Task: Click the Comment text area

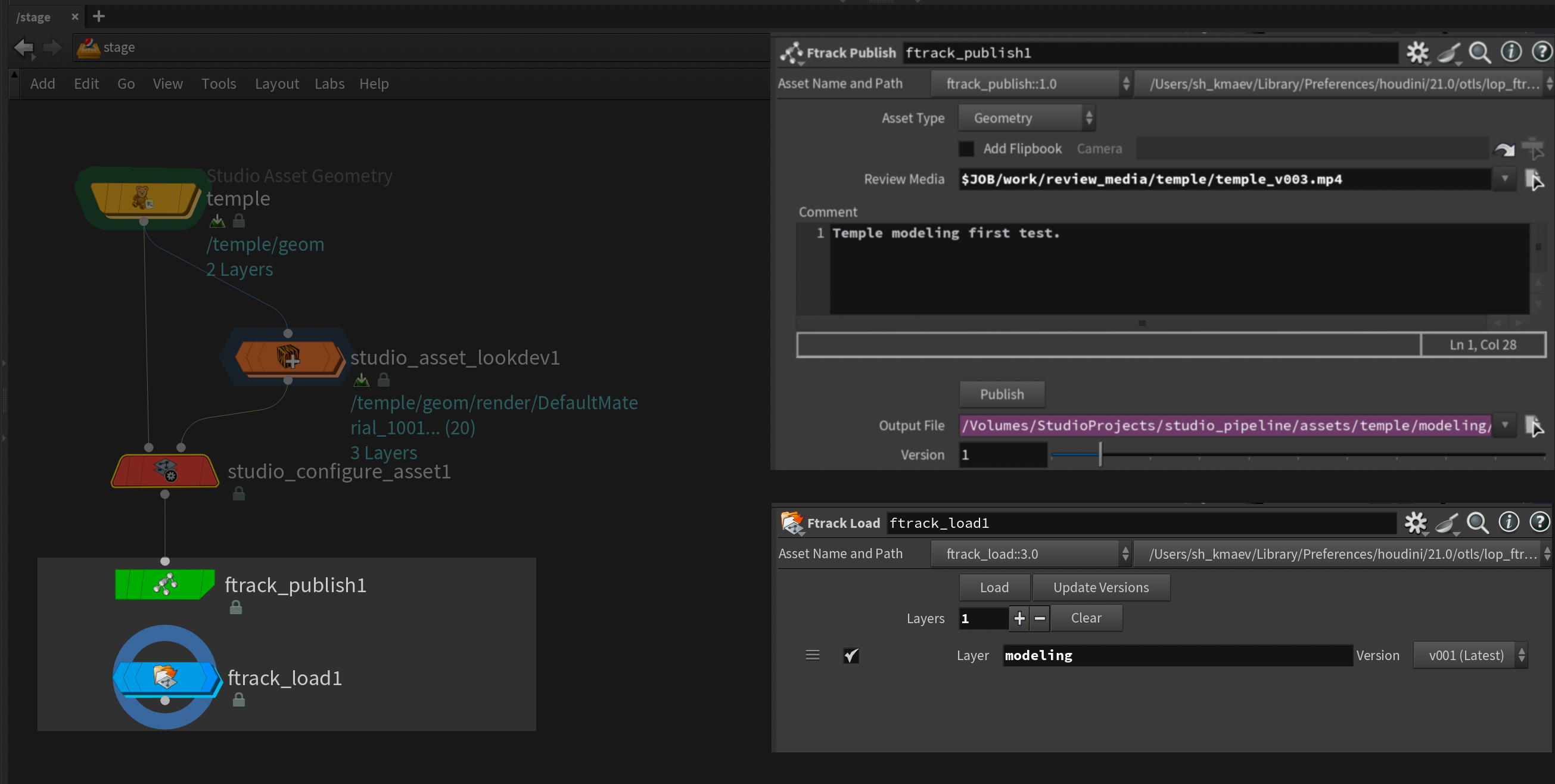Action: (1179, 269)
